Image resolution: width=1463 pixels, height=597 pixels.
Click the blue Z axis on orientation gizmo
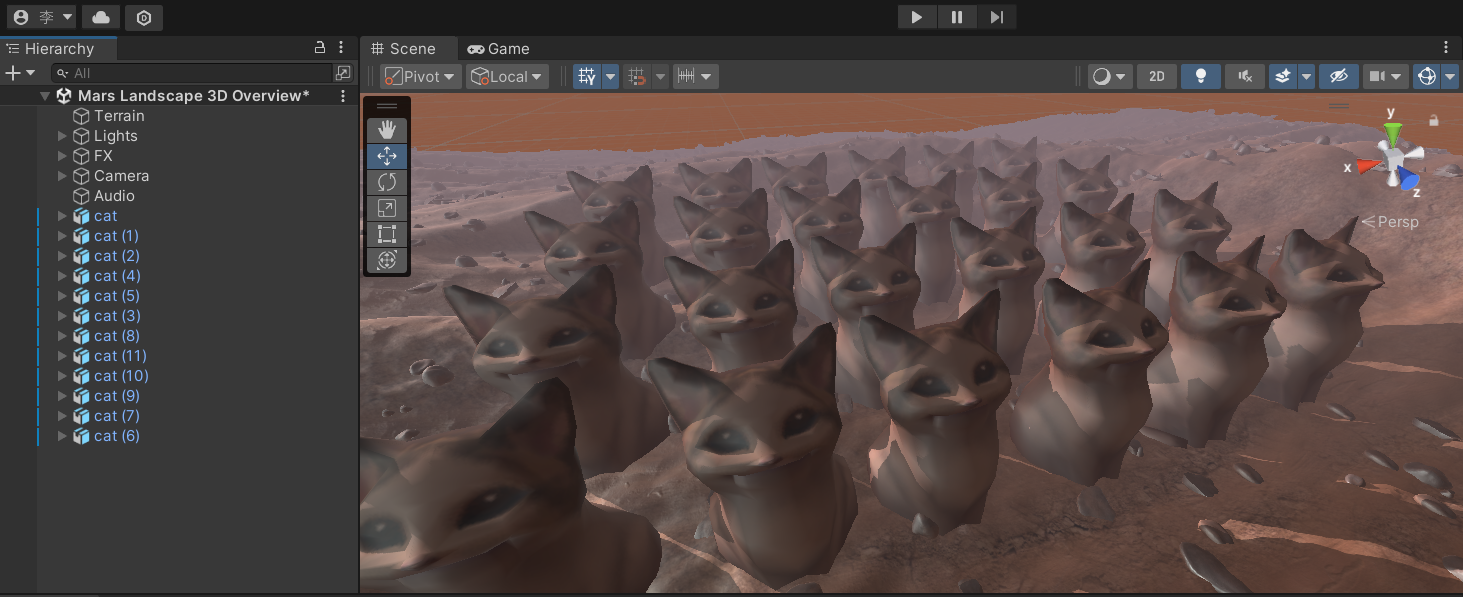click(1408, 178)
